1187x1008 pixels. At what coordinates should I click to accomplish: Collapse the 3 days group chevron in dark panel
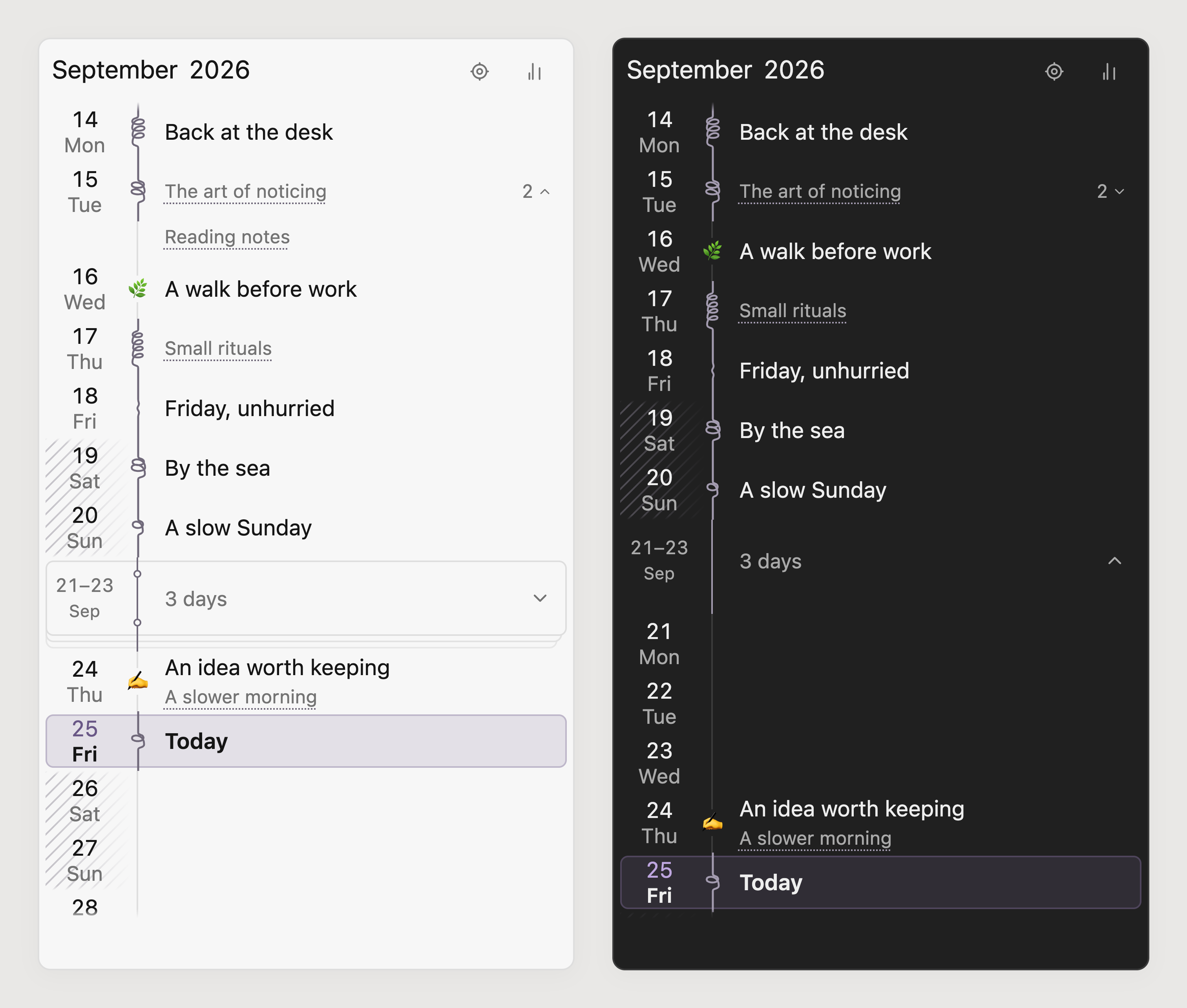[x=1114, y=561]
